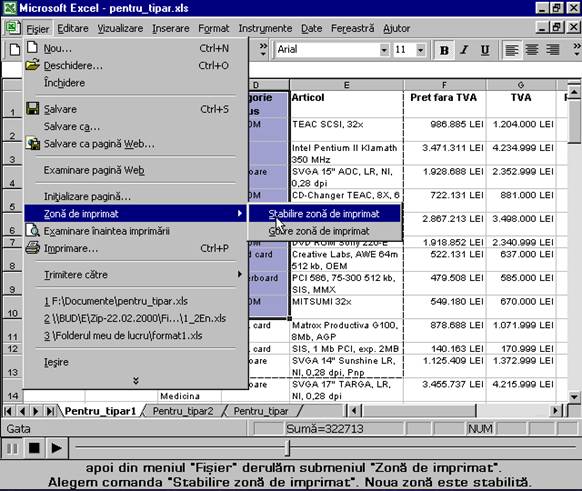Select Deschidere... menu item
This screenshot has width=582, height=491.
(135, 65)
